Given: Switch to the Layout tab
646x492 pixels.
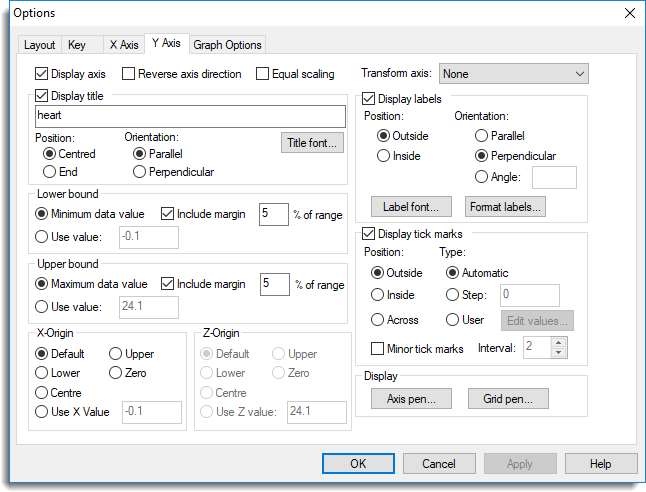Looking at the screenshot, I should tap(40, 45).
